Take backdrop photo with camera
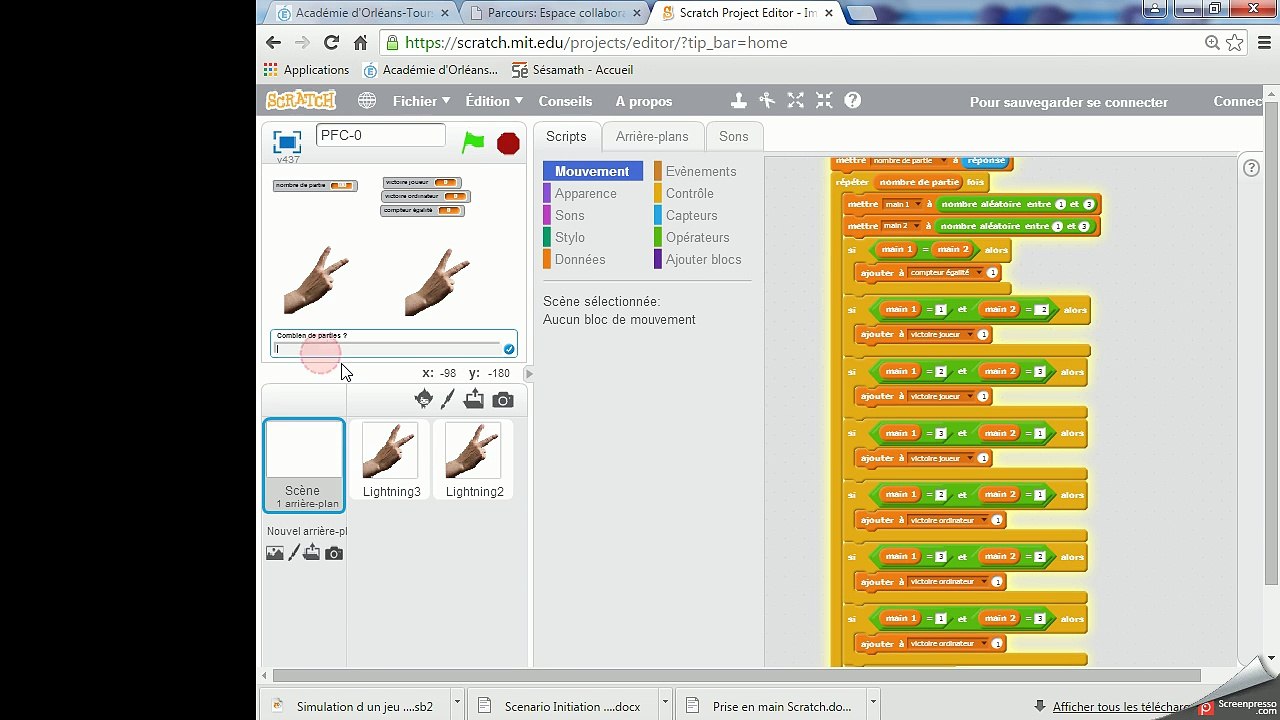Screen dimensions: 1280x720 click(x=334, y=553)
